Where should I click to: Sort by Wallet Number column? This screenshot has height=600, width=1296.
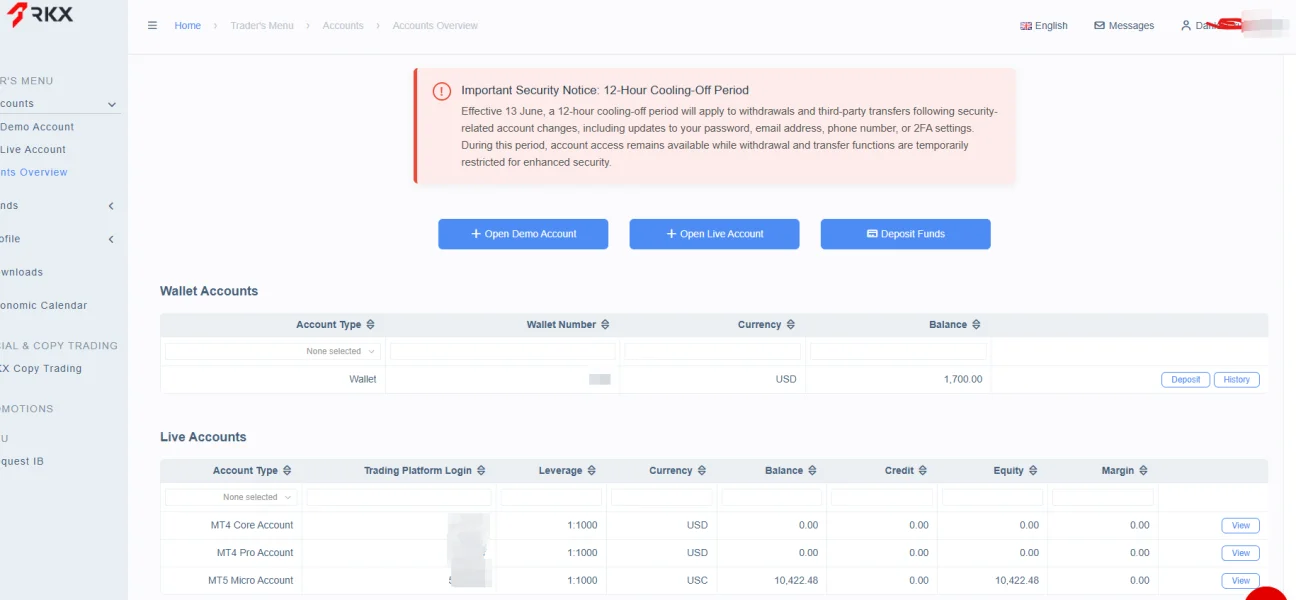(605, 325)
